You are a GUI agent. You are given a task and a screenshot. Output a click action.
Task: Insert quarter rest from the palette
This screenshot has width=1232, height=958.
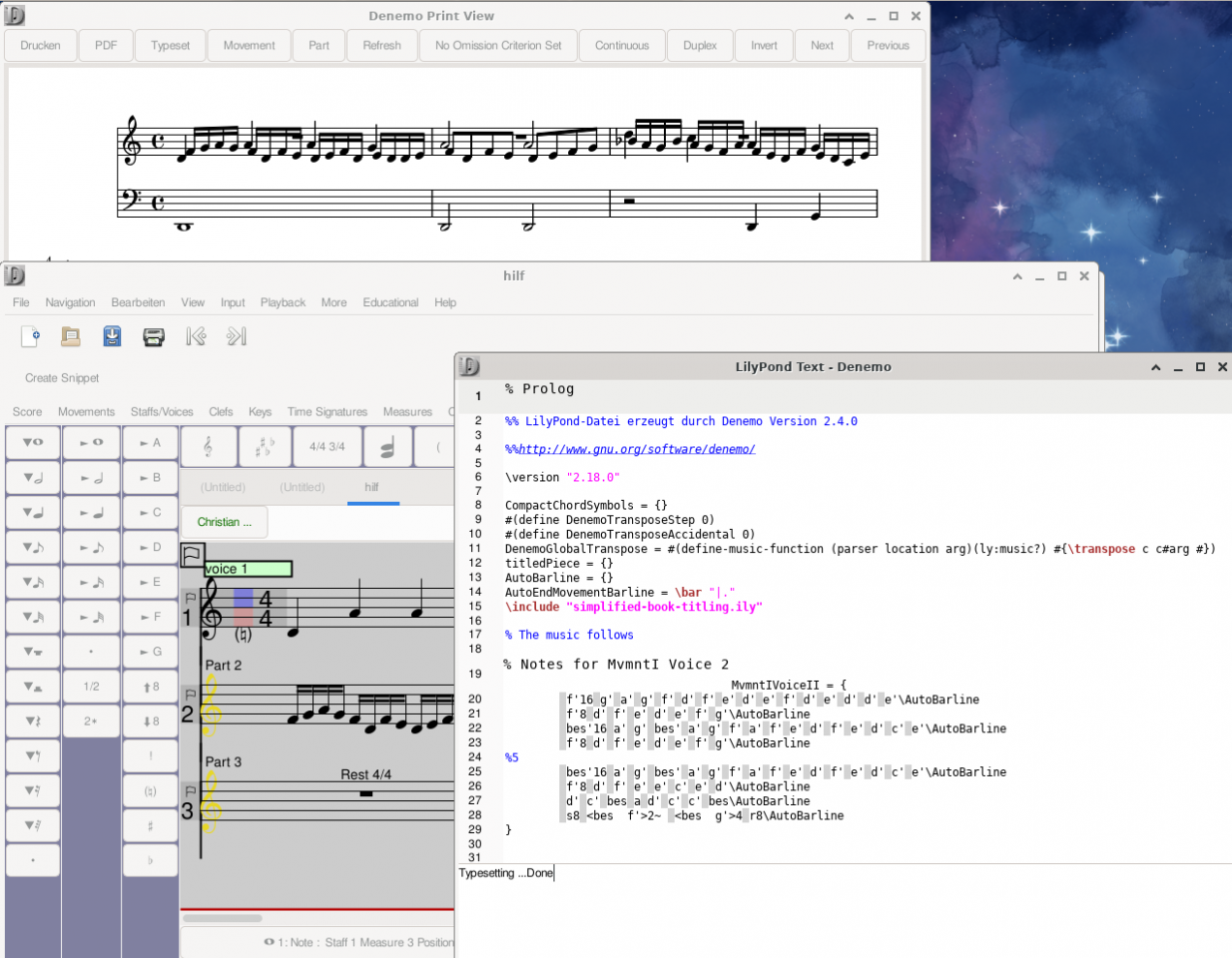[x=33, y=720]
